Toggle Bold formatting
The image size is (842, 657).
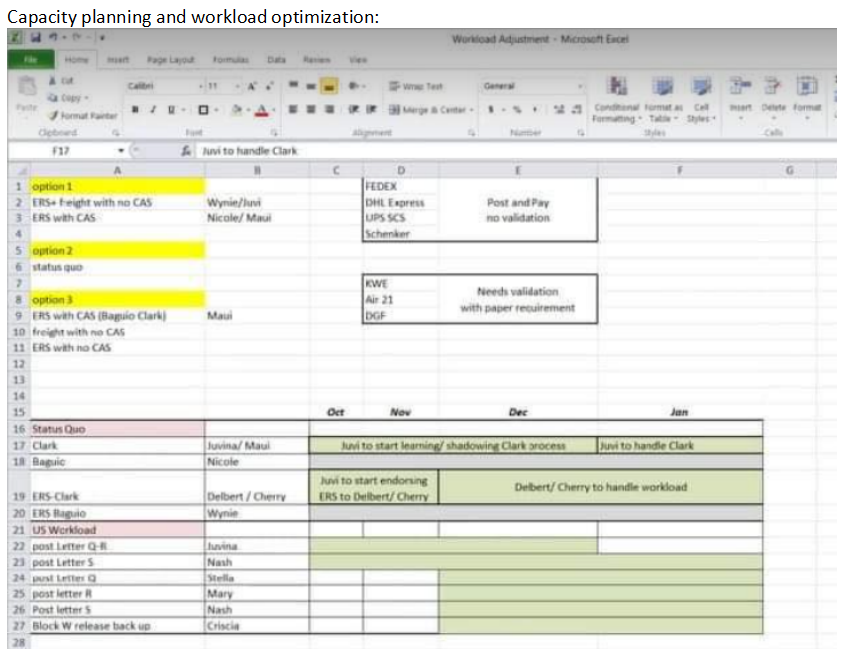(135, 110)
